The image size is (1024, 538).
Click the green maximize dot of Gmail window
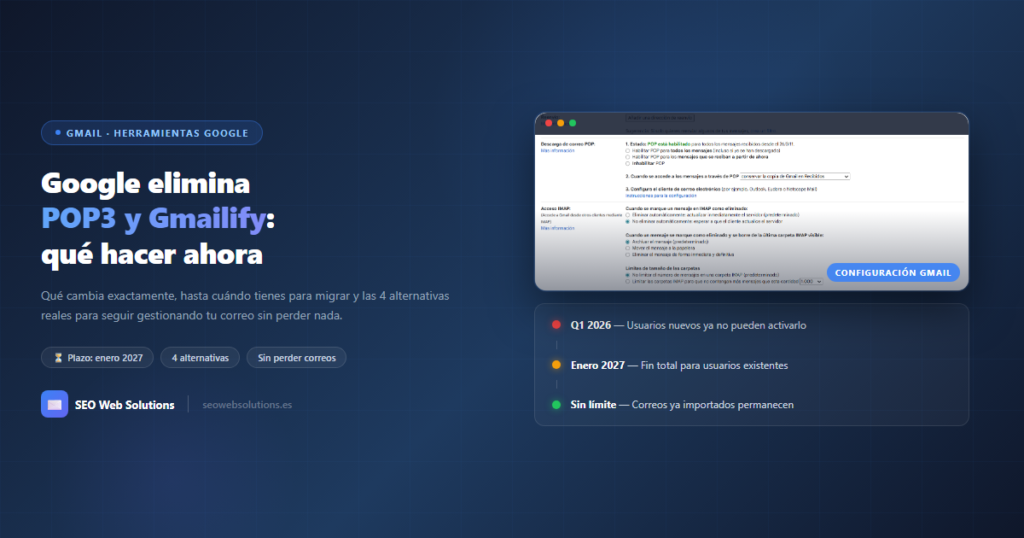573,123
